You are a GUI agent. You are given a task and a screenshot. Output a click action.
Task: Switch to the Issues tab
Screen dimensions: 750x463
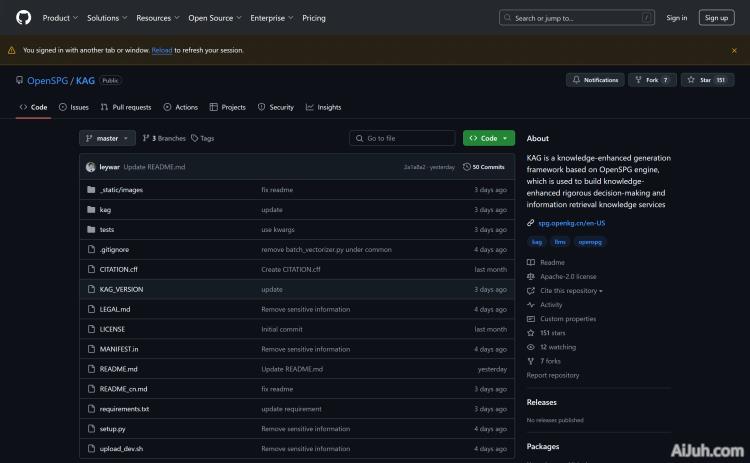tap(74, 107)
